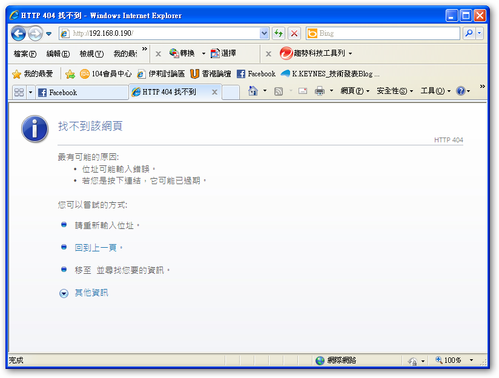Open the Home button dropdown arrow
The width and height of the screenshot is (499, 378).
[x=265, y=91]
